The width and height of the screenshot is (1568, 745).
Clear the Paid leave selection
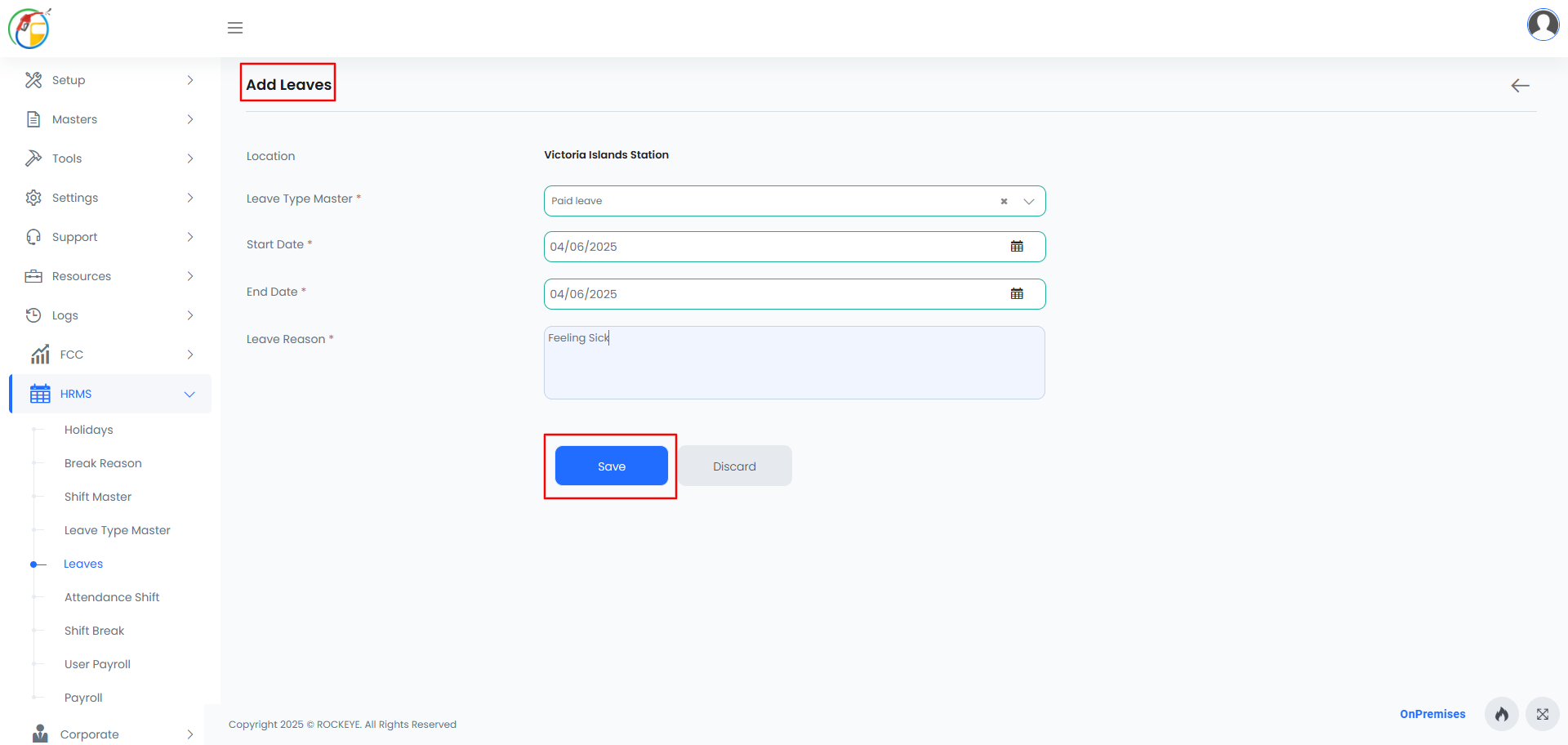[x=1004, y=201]
